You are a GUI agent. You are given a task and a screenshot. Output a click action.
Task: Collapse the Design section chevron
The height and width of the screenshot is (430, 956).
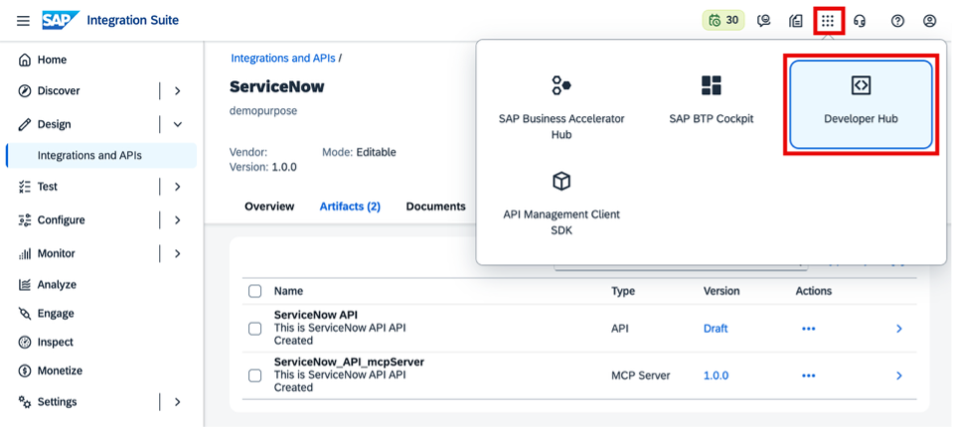coord(177,124)
